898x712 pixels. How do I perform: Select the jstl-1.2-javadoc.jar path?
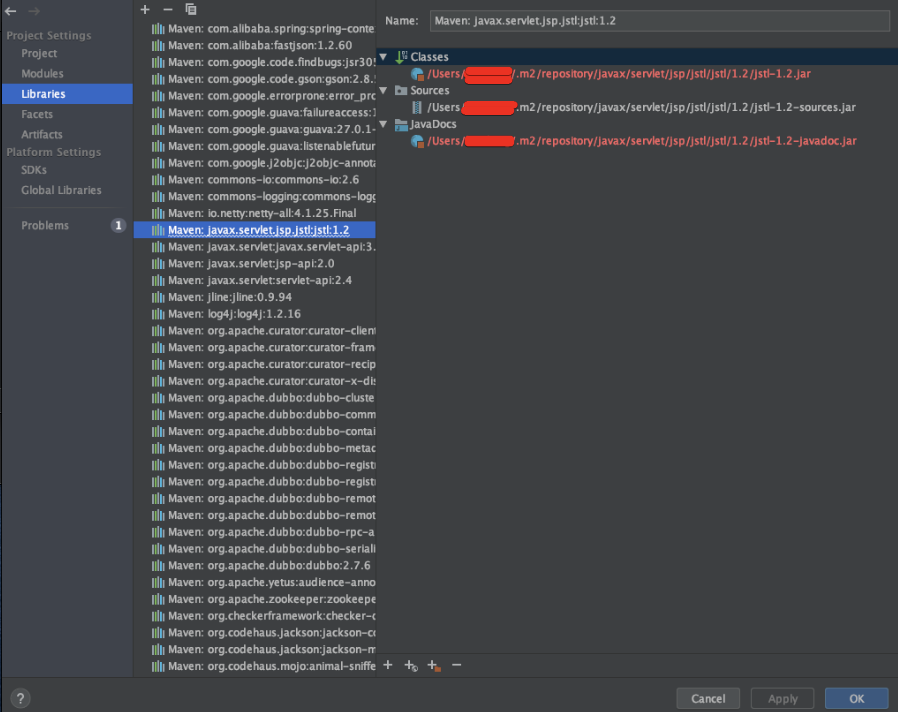pos(642,141)
